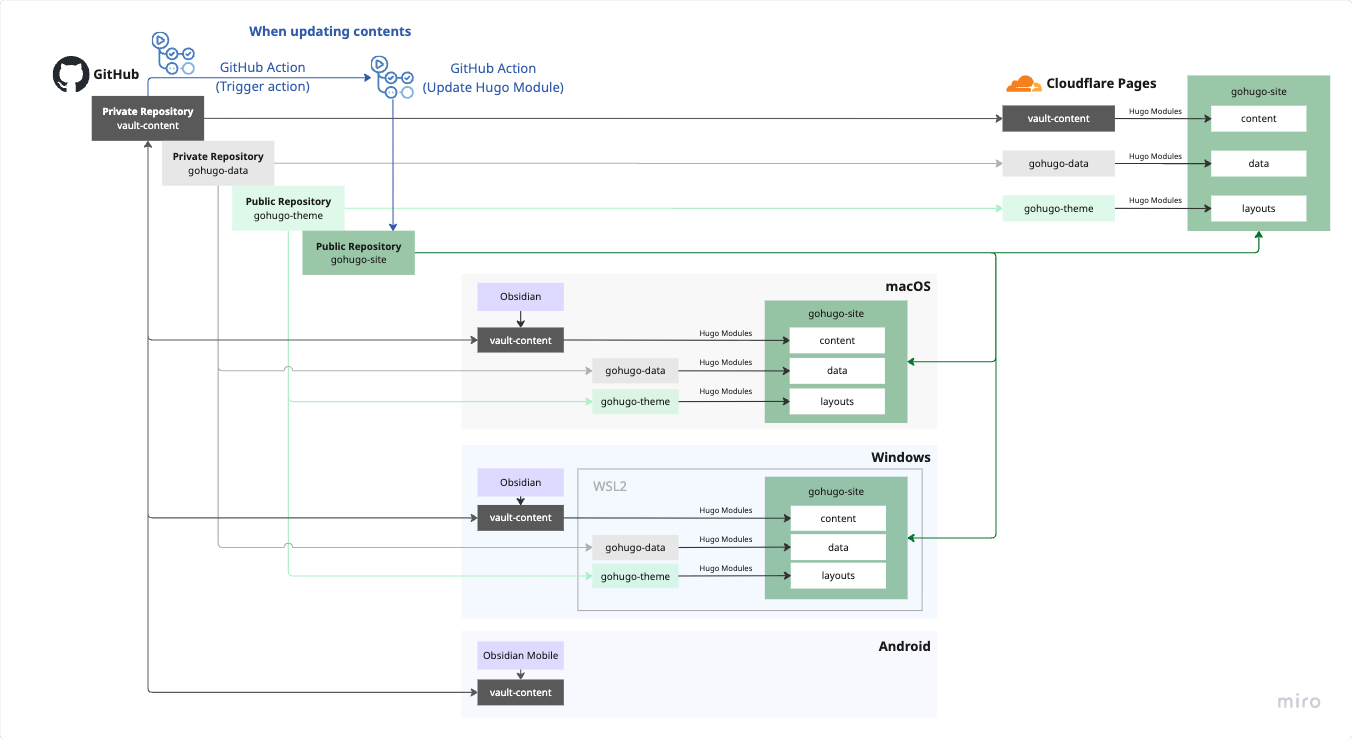Click the 'GitHub' title text
Screen dimensions: 1352x739
[x=116, y=74]
